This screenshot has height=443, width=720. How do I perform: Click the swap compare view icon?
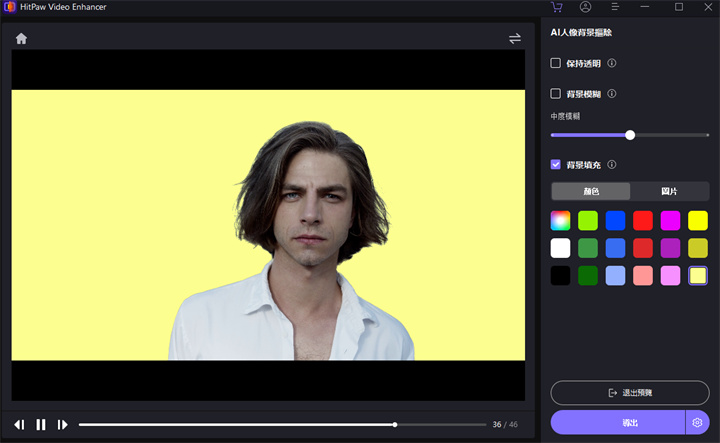point(514,39)
